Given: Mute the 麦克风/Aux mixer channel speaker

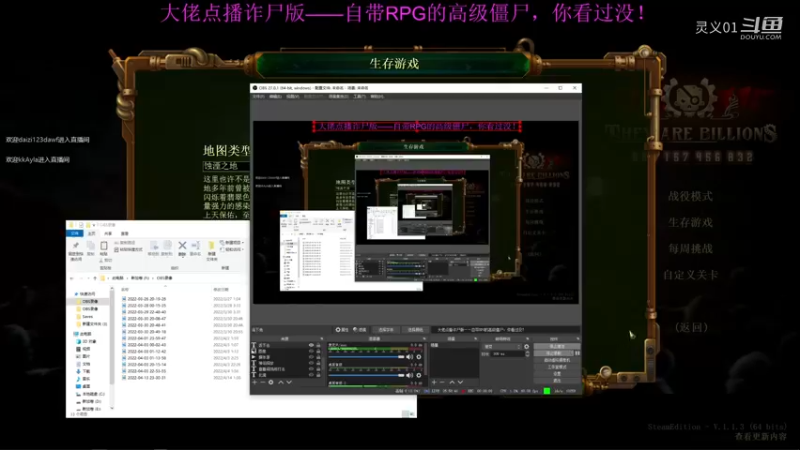Looking at the screenshot, I should click(409, 357).
